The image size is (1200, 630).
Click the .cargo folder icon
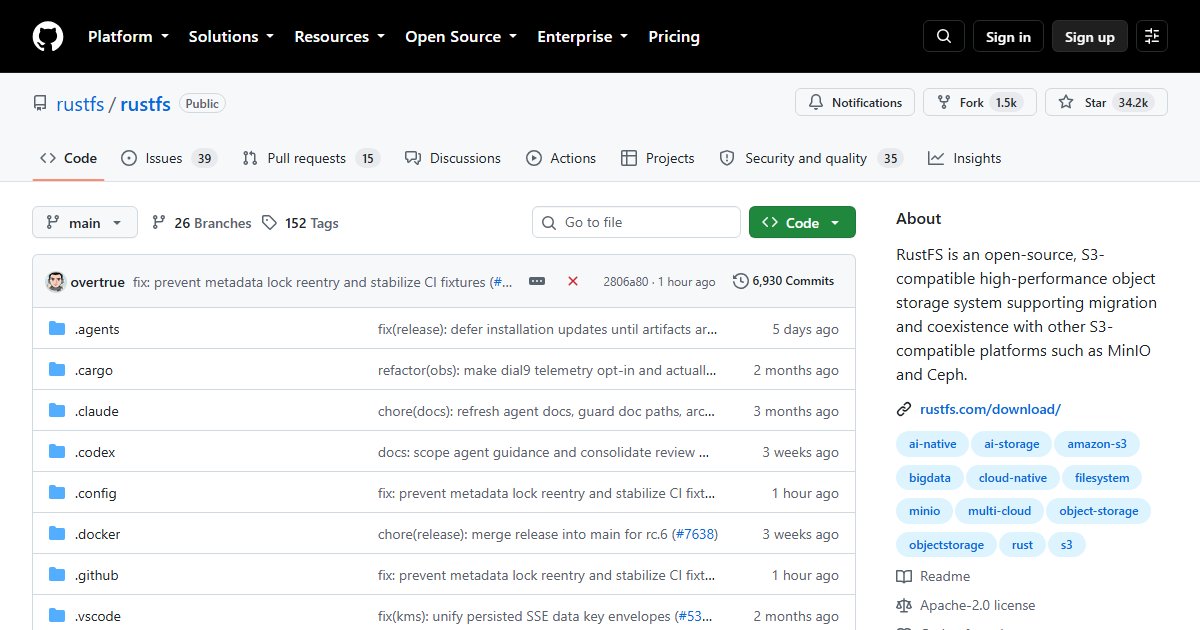tap(57, 370)
